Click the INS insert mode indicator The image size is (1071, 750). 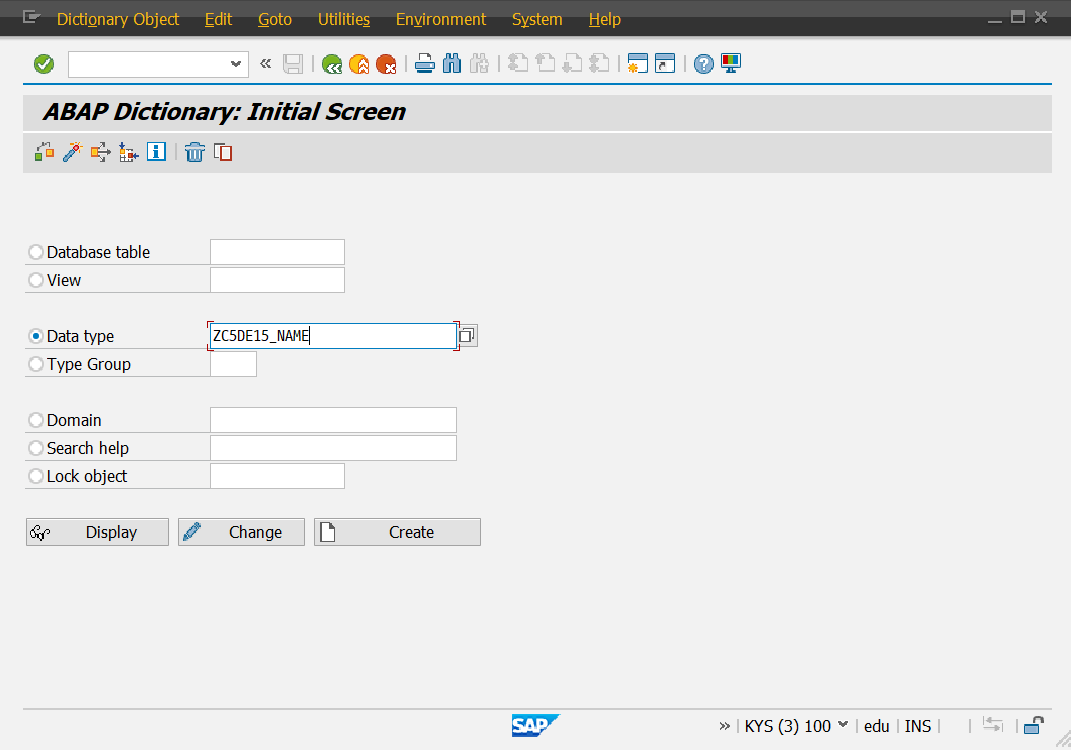pos(918,726)
